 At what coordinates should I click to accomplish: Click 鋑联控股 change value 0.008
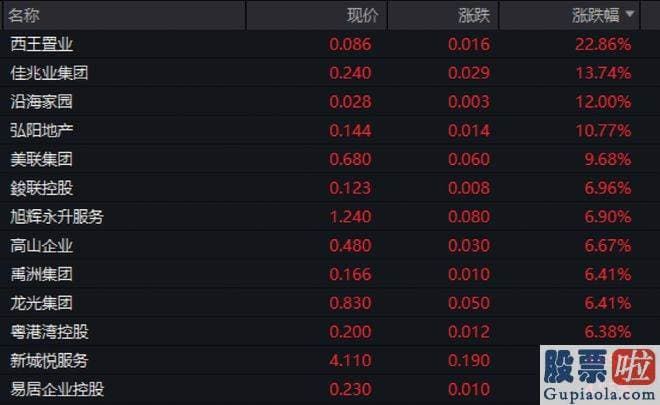pyautogui.click(x=469, y=188)
